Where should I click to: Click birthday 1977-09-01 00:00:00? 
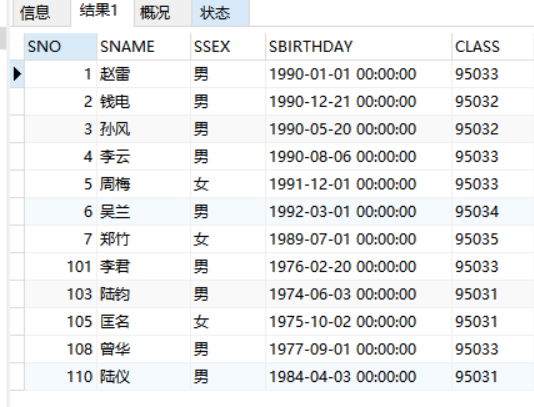pos(359,349)
